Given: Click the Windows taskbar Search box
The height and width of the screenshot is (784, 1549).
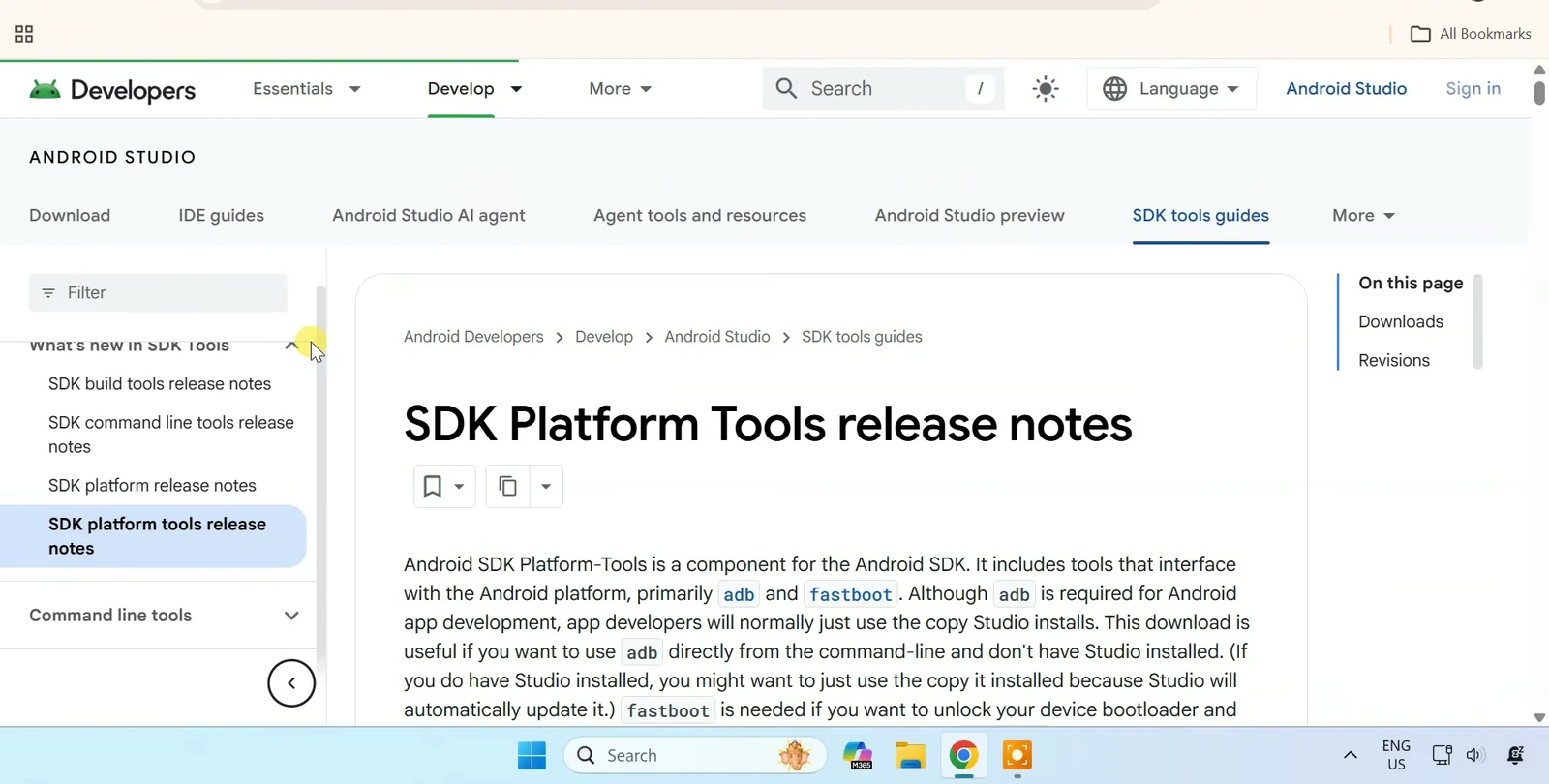Looking at the screenshot, I should coord(695,756).
